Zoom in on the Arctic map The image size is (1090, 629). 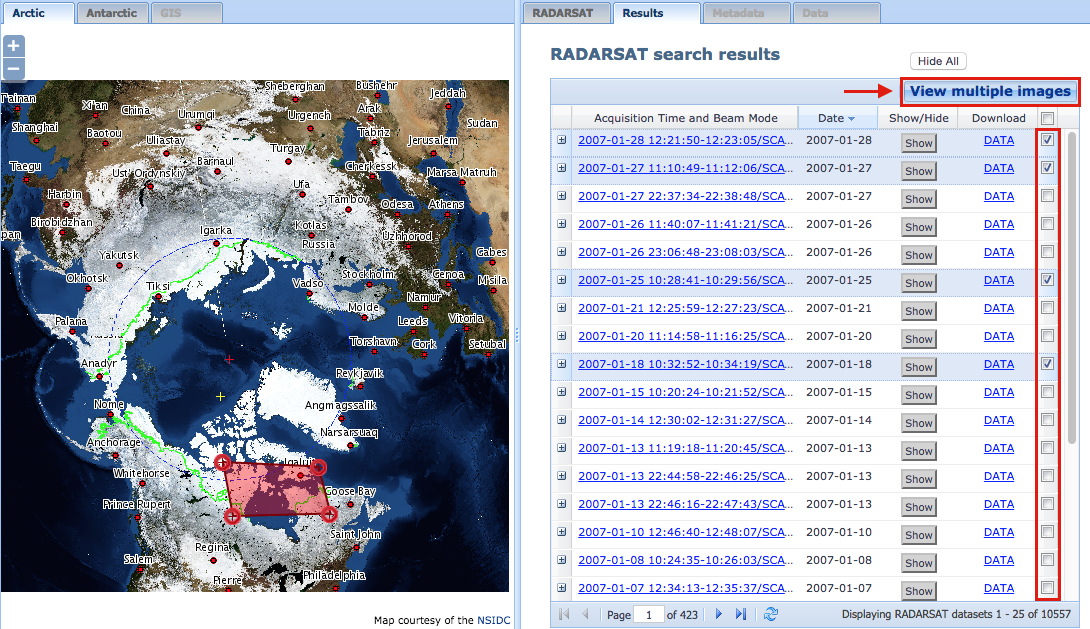pos(13,45)
